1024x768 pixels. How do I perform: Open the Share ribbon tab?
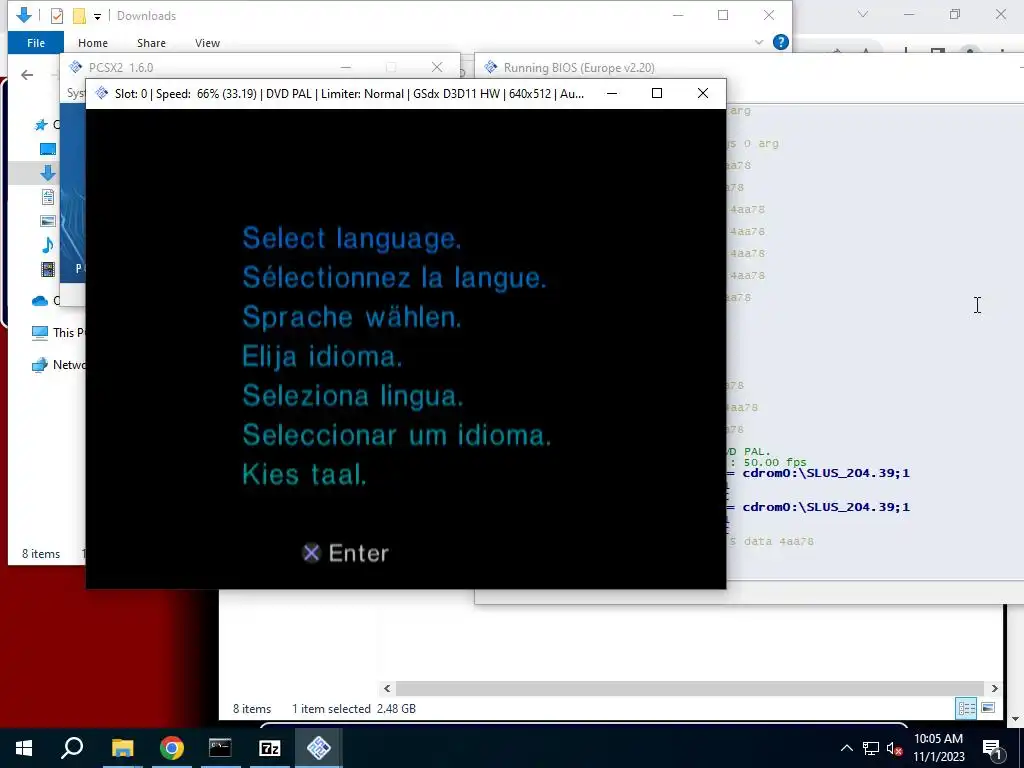click(151, 43)
